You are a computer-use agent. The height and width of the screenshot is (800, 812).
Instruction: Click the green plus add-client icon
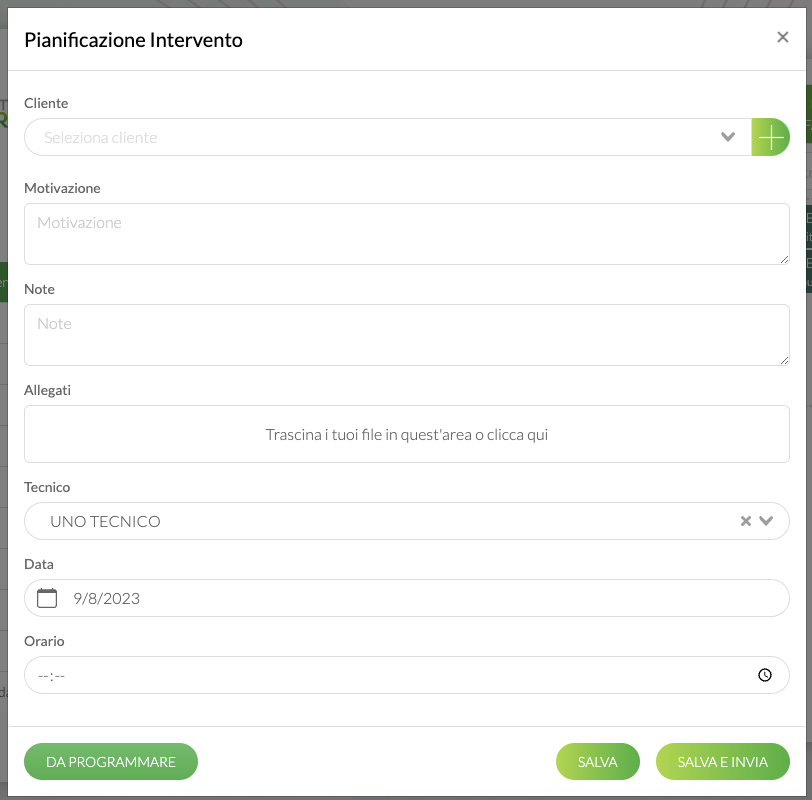770,137
